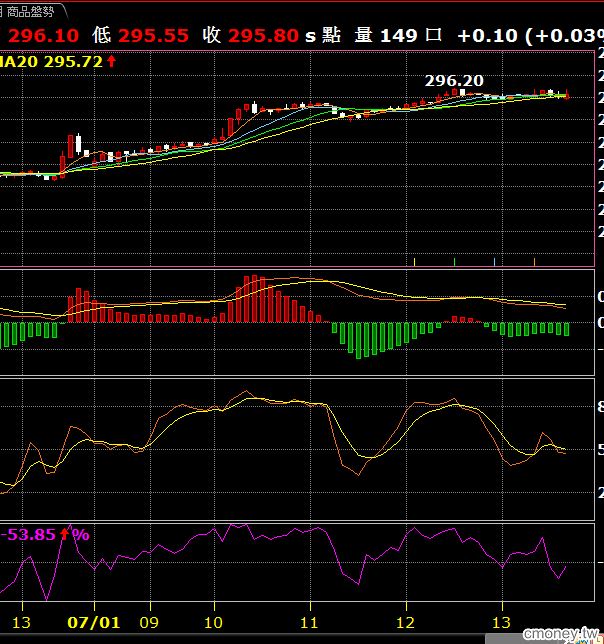Click the 量 label before 149

click(x=364, y=35)
